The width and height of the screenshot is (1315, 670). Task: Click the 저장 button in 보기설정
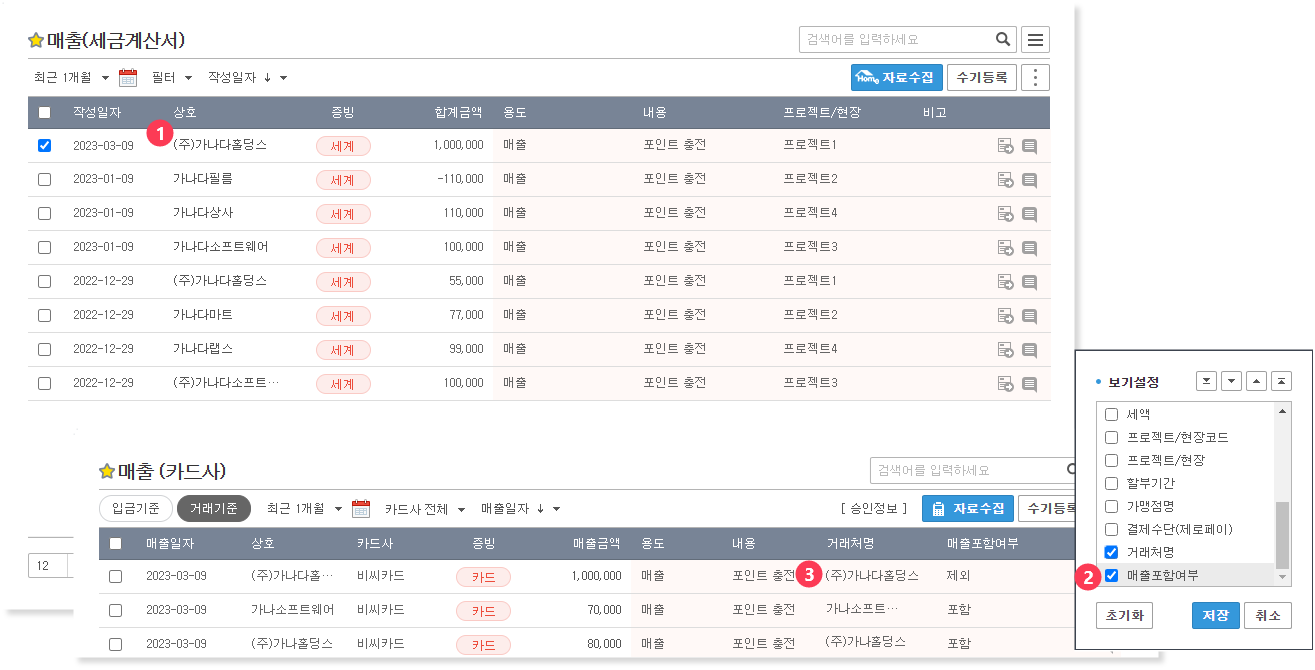(x=1215, y=615)
